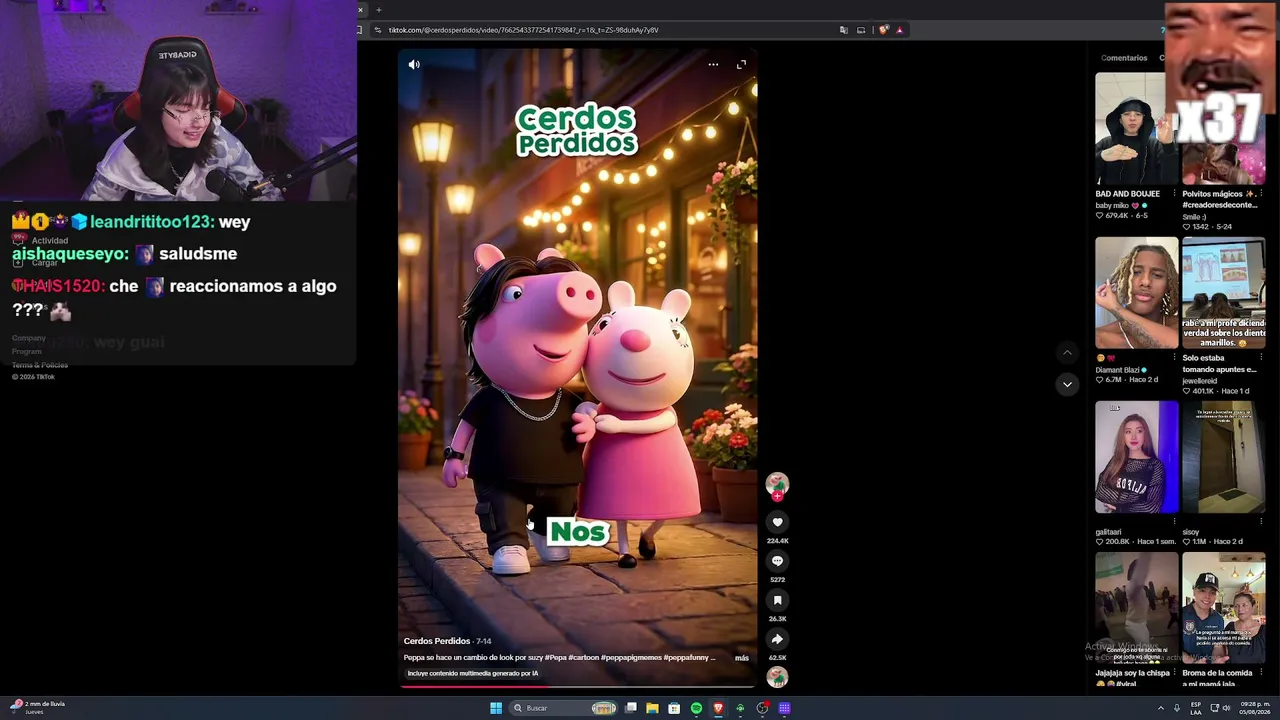The width and height of the screenshot is (1280, 720).
Task: Open the OBS icon on the taskbar
Action: 762,708
